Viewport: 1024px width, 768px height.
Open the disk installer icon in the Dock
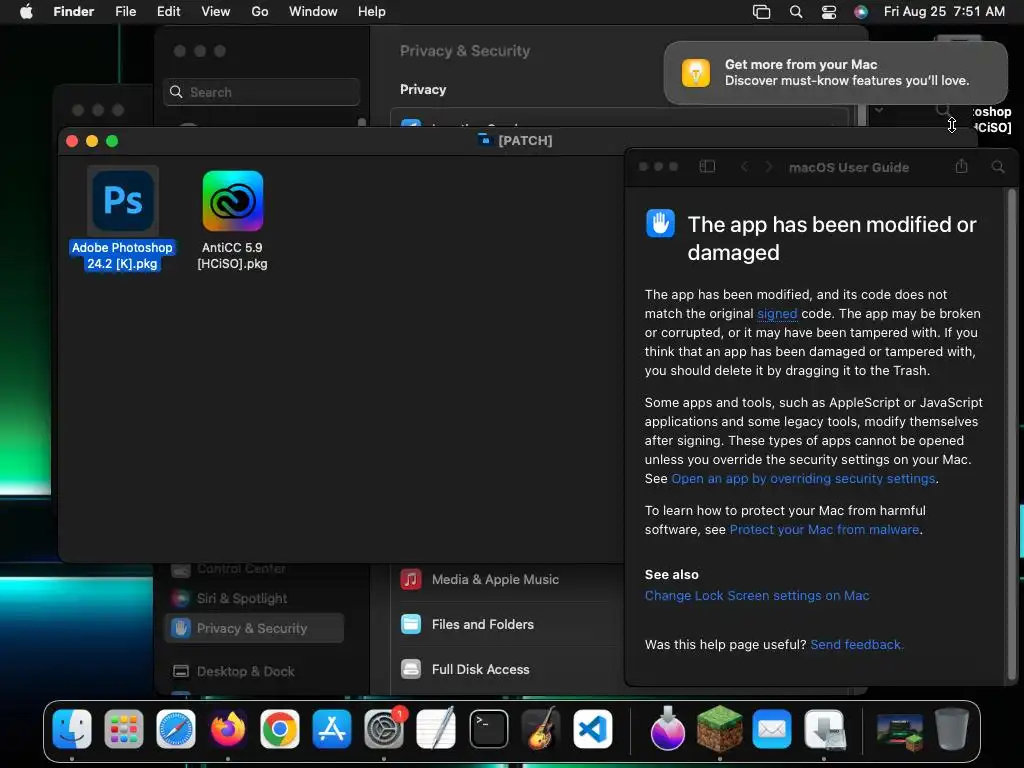click(x=824, y=729)
